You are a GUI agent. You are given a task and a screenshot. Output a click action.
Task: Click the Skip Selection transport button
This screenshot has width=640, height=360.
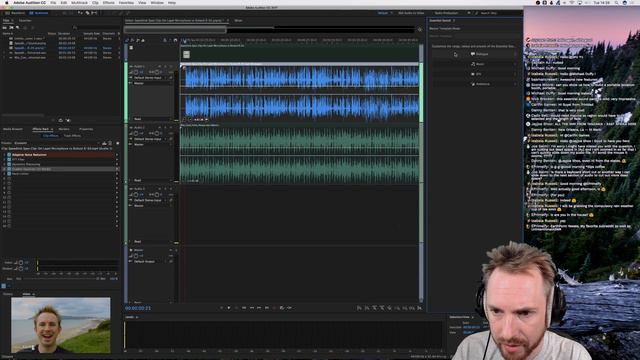click(x=289, y=308)
